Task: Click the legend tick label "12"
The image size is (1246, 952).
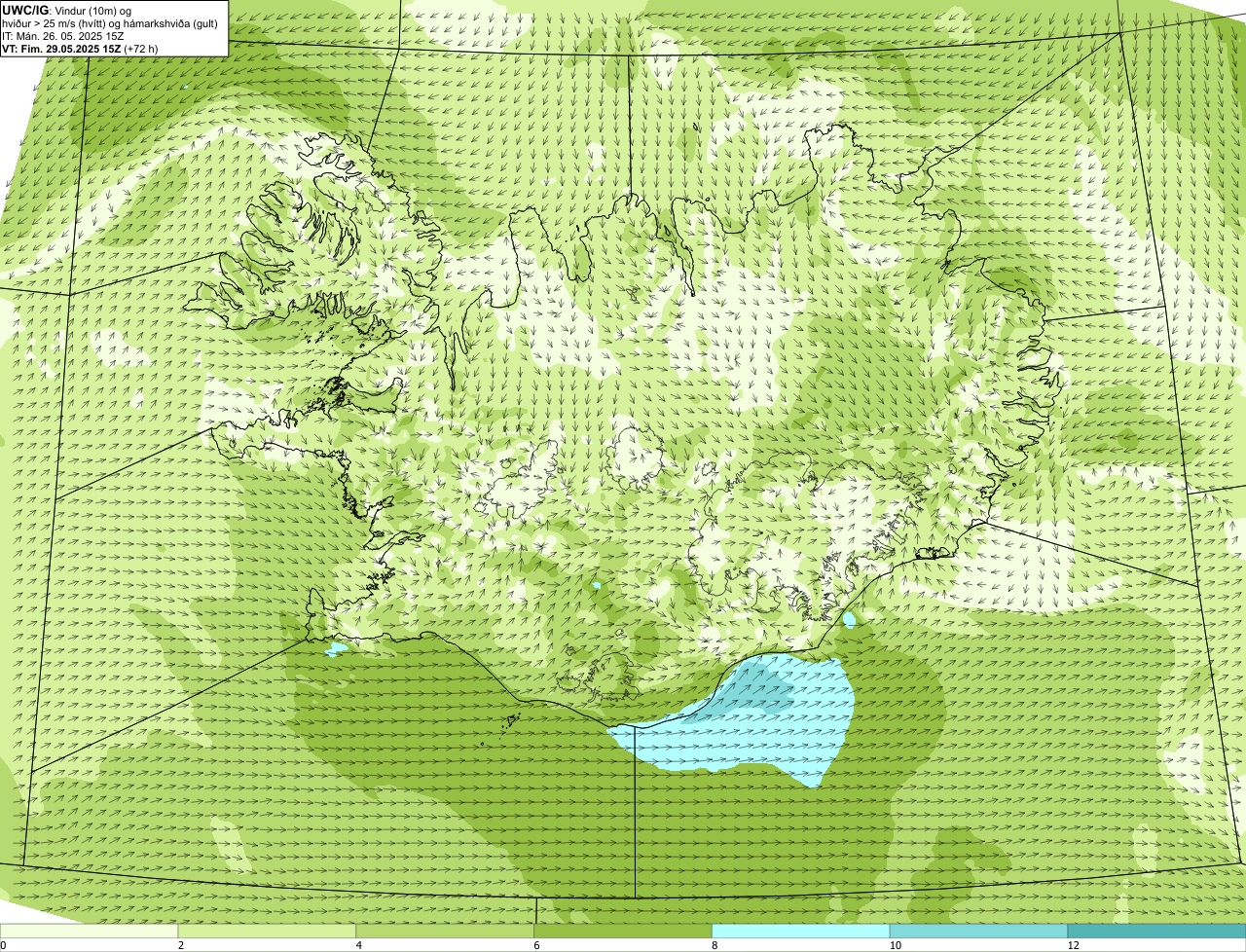Action: 1073,945
